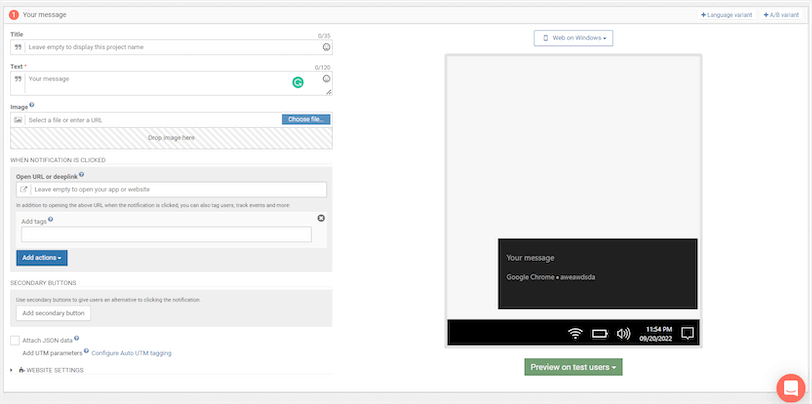This screenshot has height=404, width=812.
Task: Click the Wi-Fi icon in the preview taskbar
Action: 575,334
